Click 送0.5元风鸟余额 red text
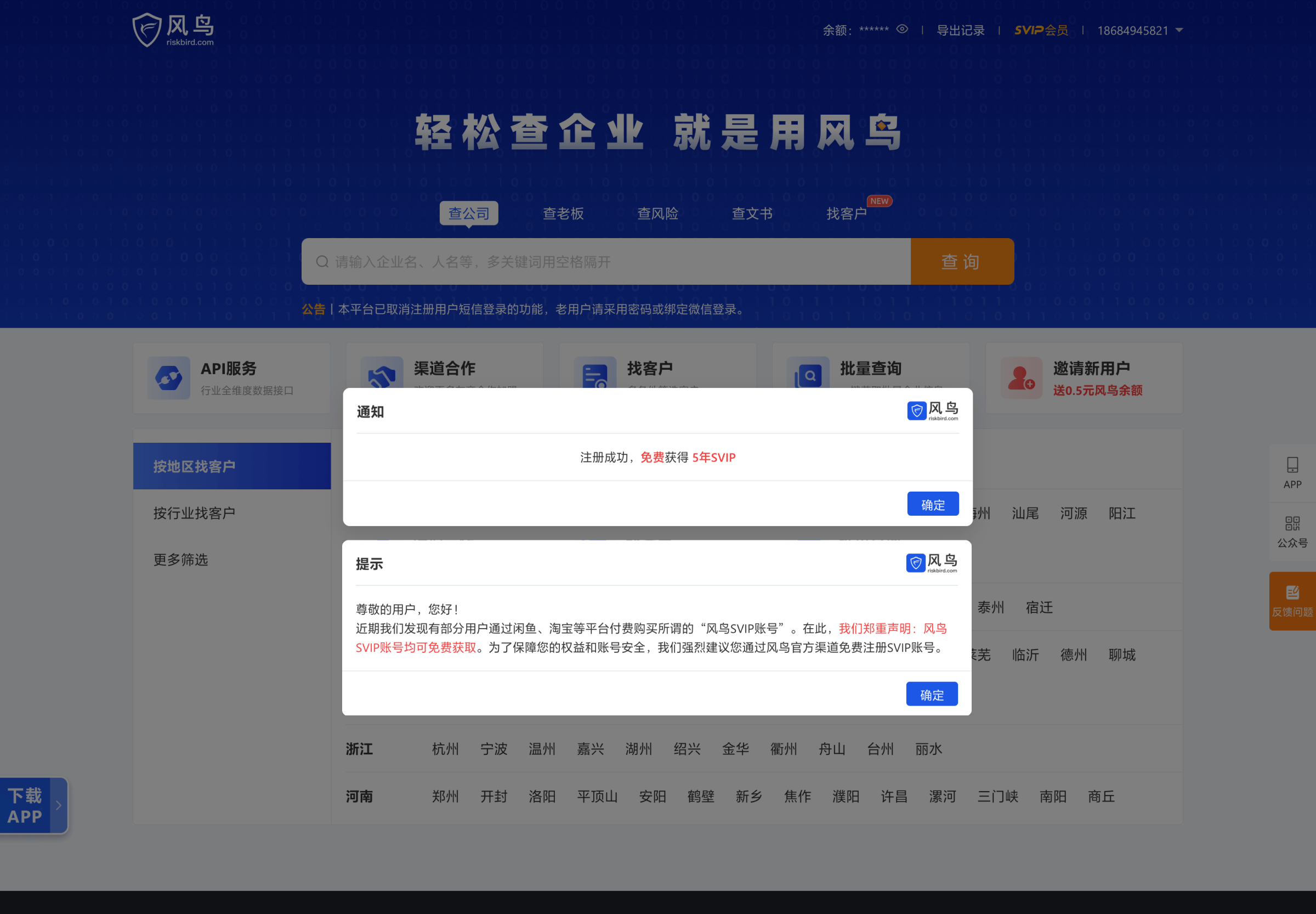The height and width of the screenshot is (914, 1316). [1097, 391]
